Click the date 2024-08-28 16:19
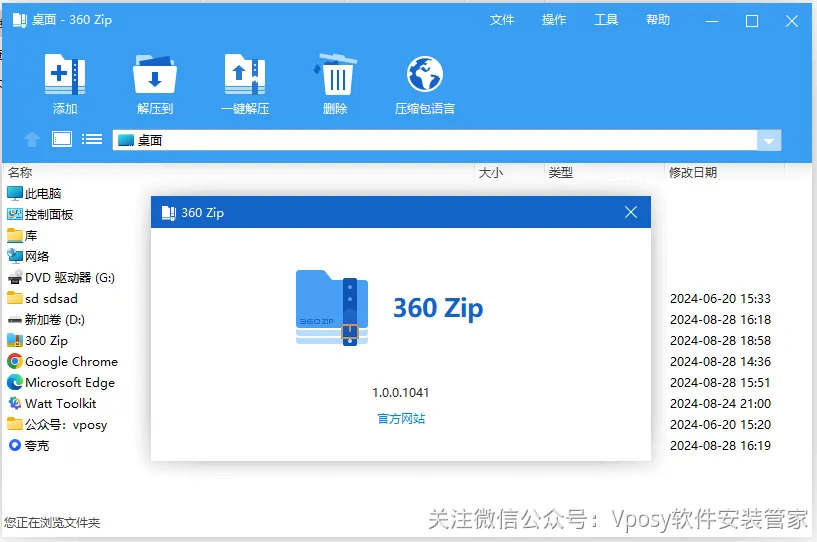 [x=720, y=446]
